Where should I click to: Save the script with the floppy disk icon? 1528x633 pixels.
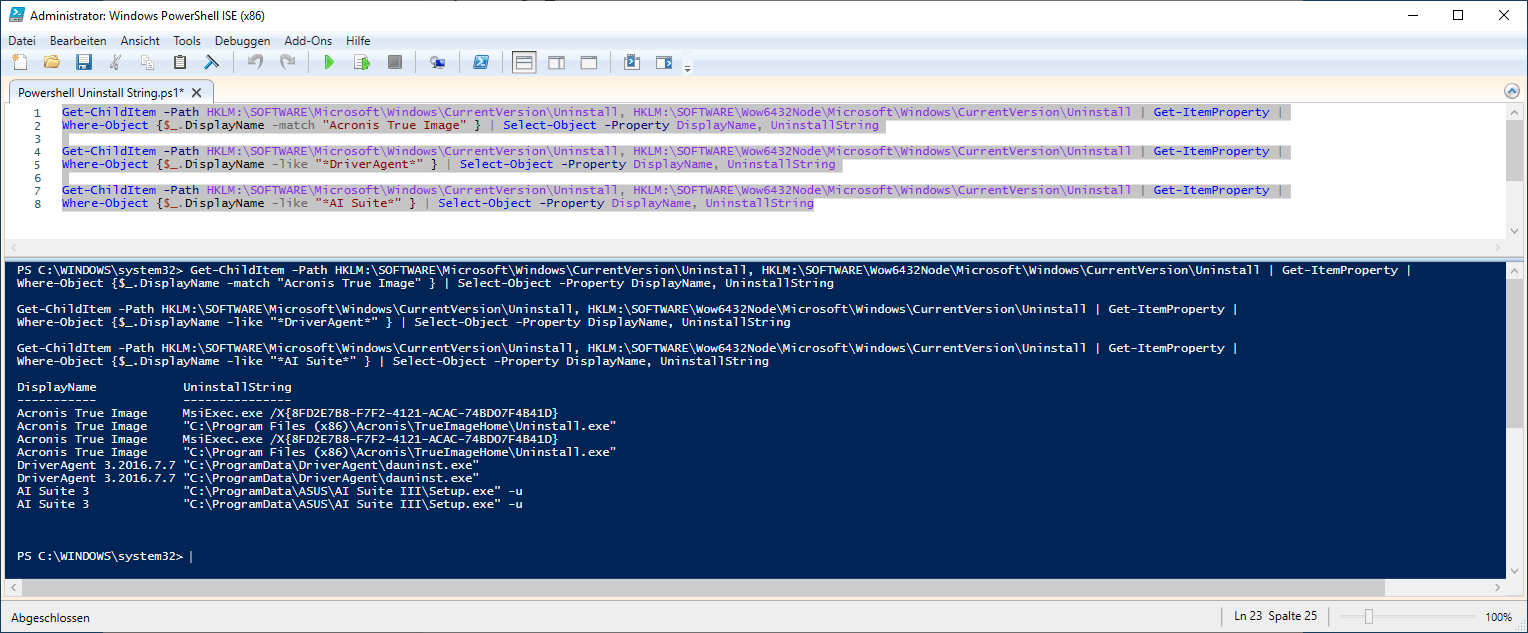[x=84, y=63]
